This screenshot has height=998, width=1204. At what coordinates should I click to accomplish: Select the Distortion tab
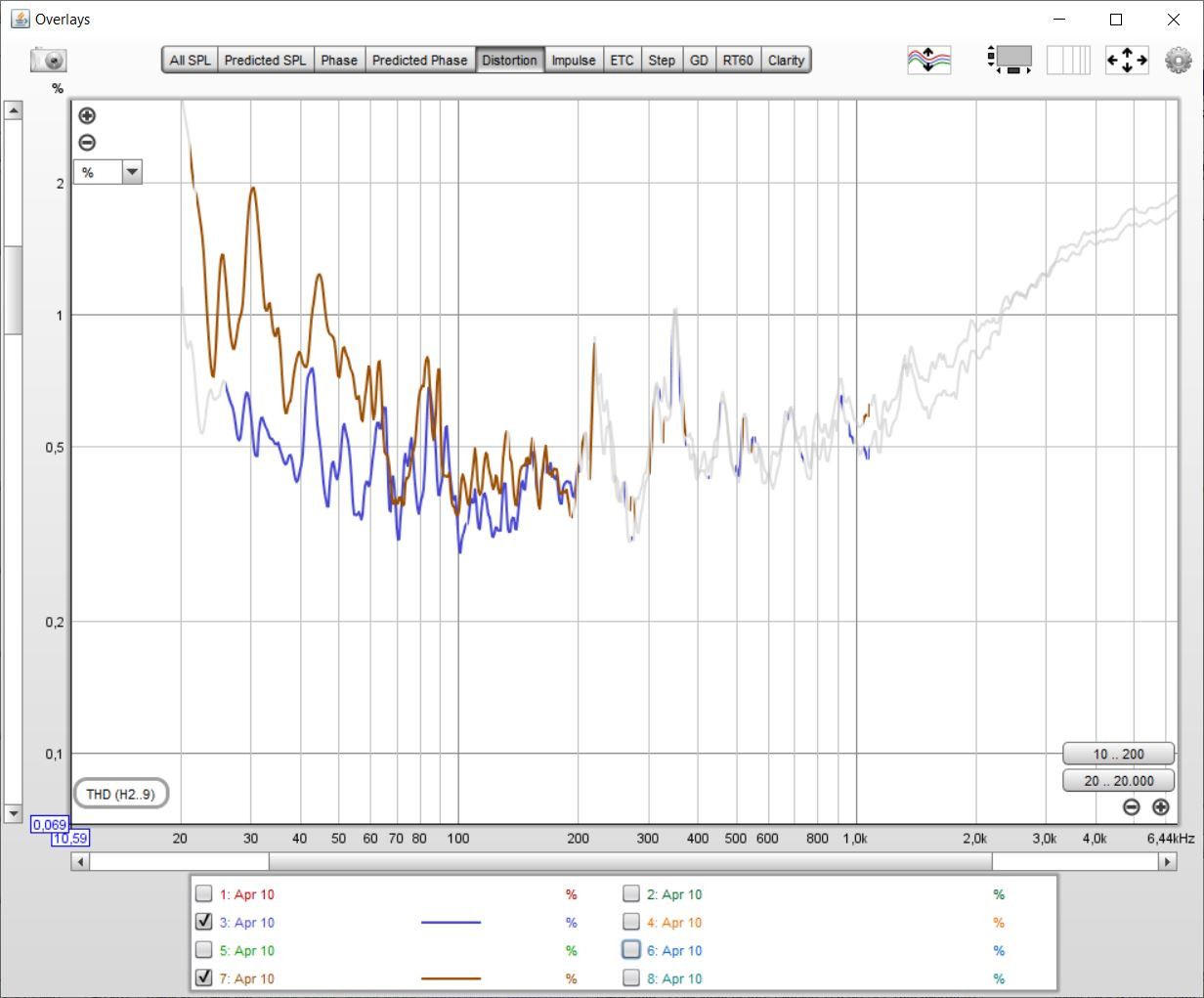(509, 60)
